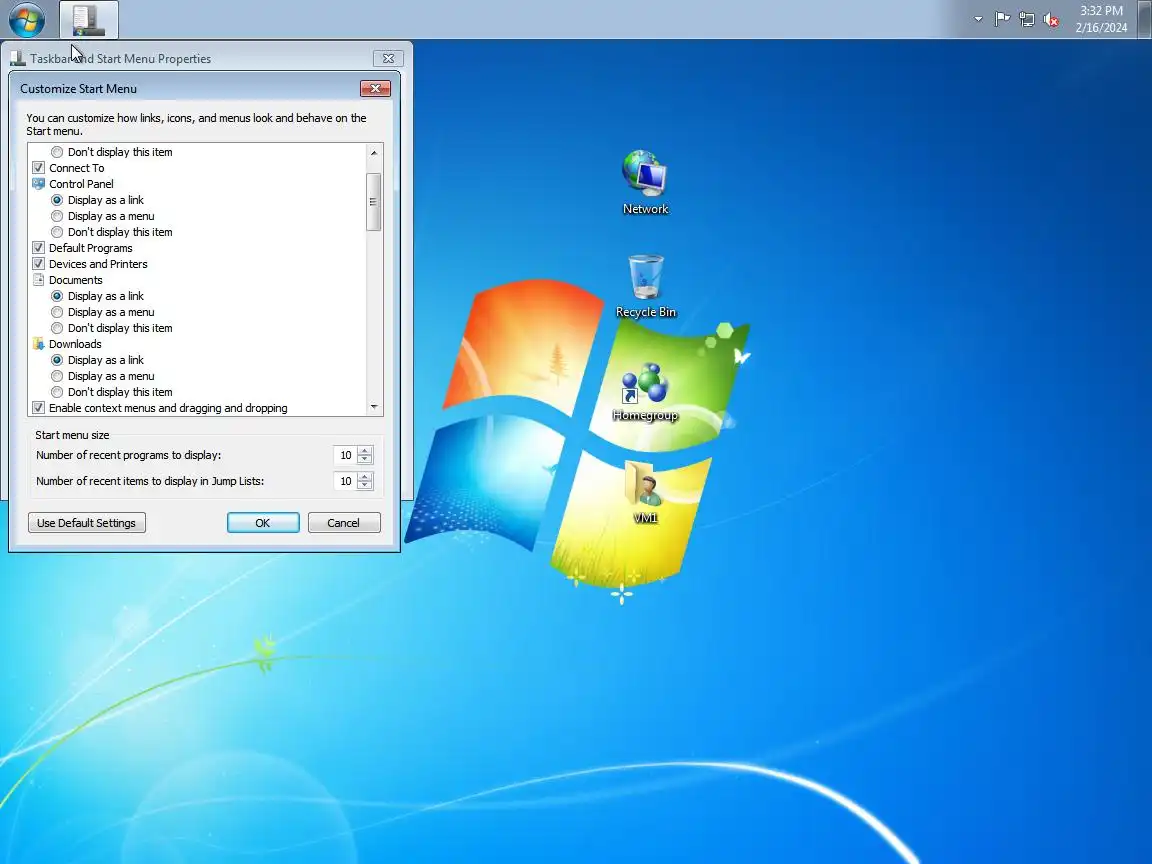Toggle Enable context menus and dragging checkbox

point(38,408)
